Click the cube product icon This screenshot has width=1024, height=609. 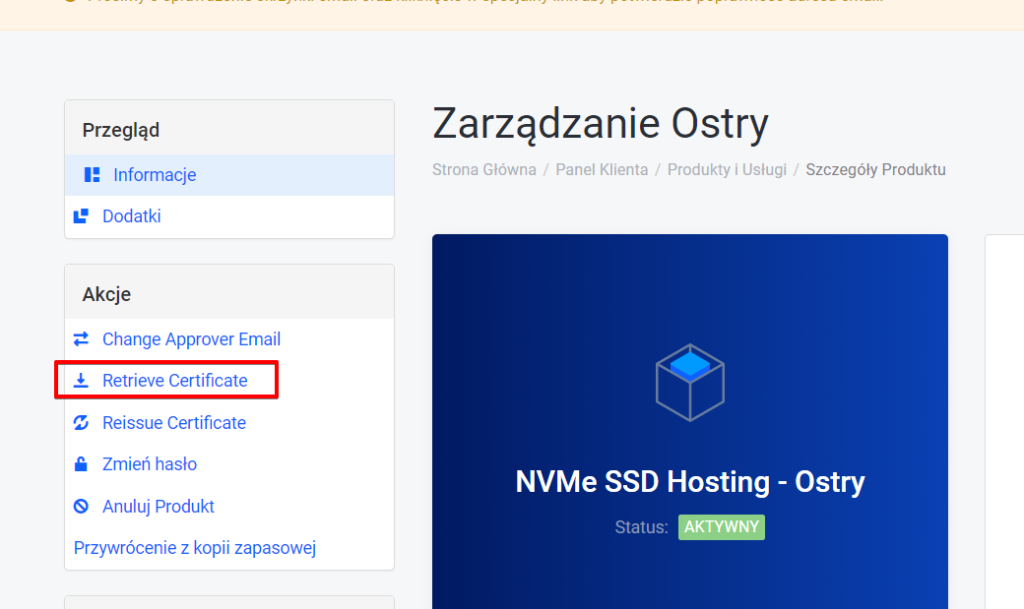tap(690, 383)
